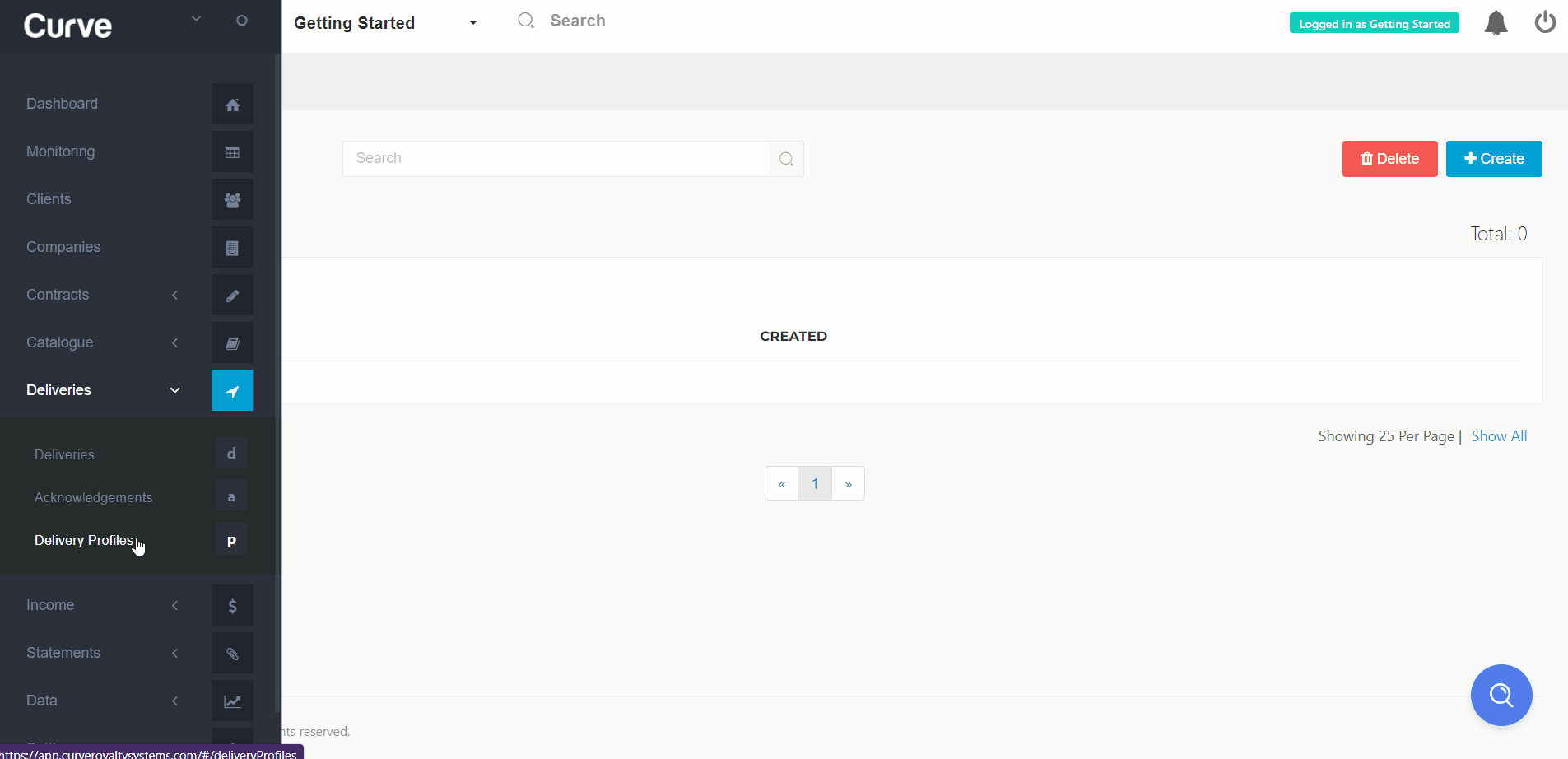Click the search submit icon beside list search

786,159
